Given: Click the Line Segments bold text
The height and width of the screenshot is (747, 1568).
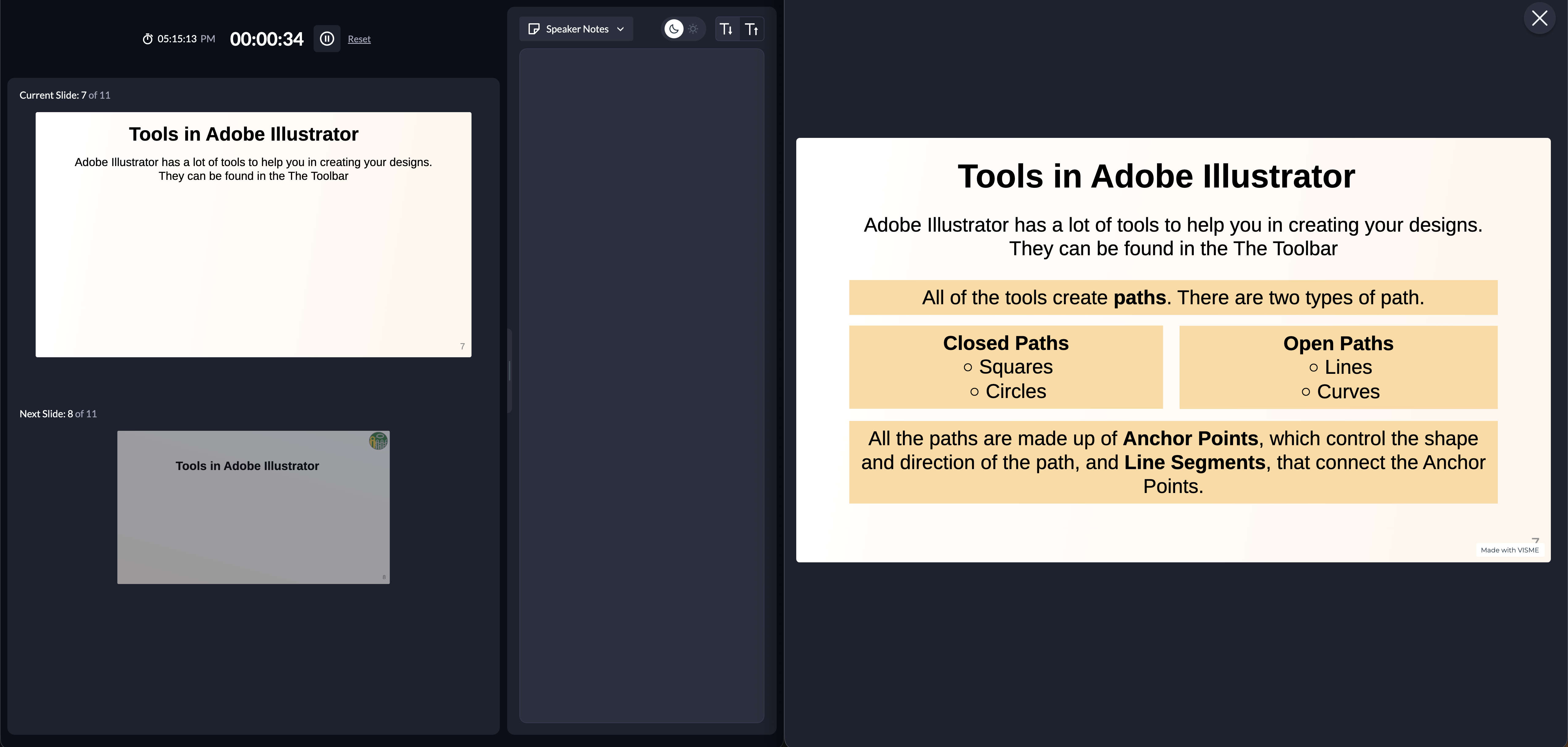Looking at the screenshot, I should (x=1194, y=462).
